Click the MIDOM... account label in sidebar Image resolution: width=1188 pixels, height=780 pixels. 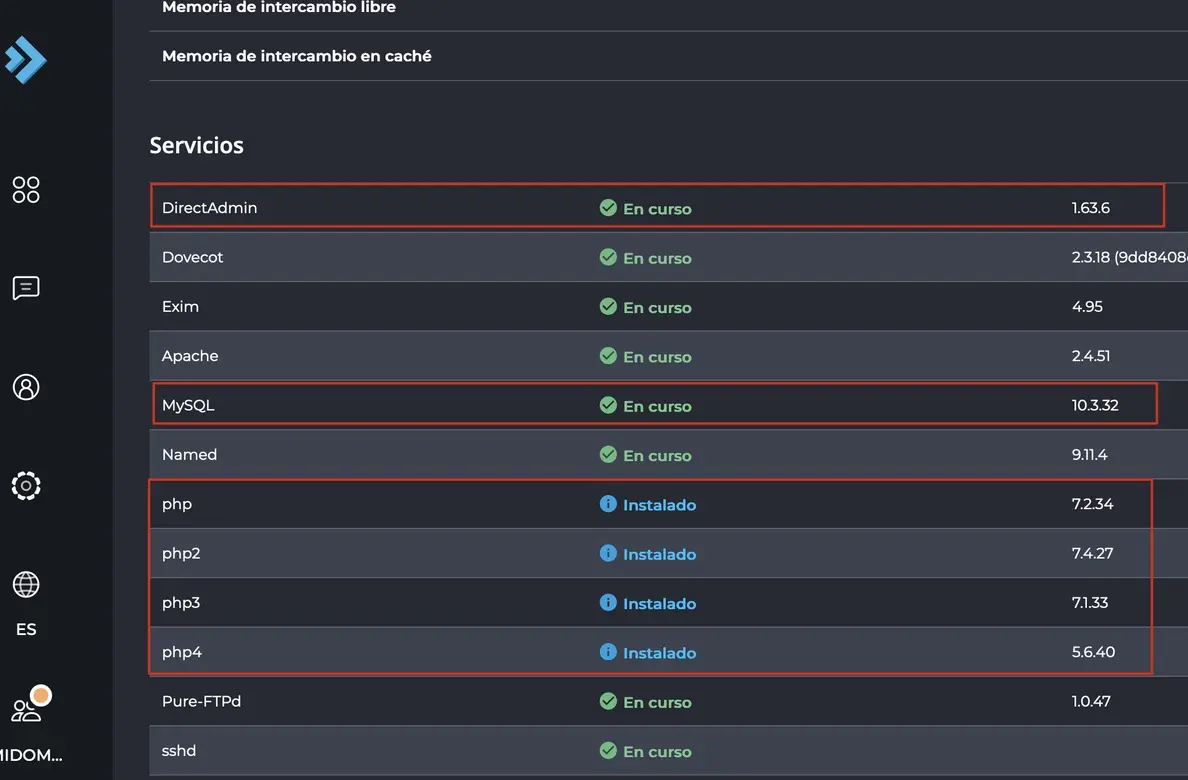point(30,755)
